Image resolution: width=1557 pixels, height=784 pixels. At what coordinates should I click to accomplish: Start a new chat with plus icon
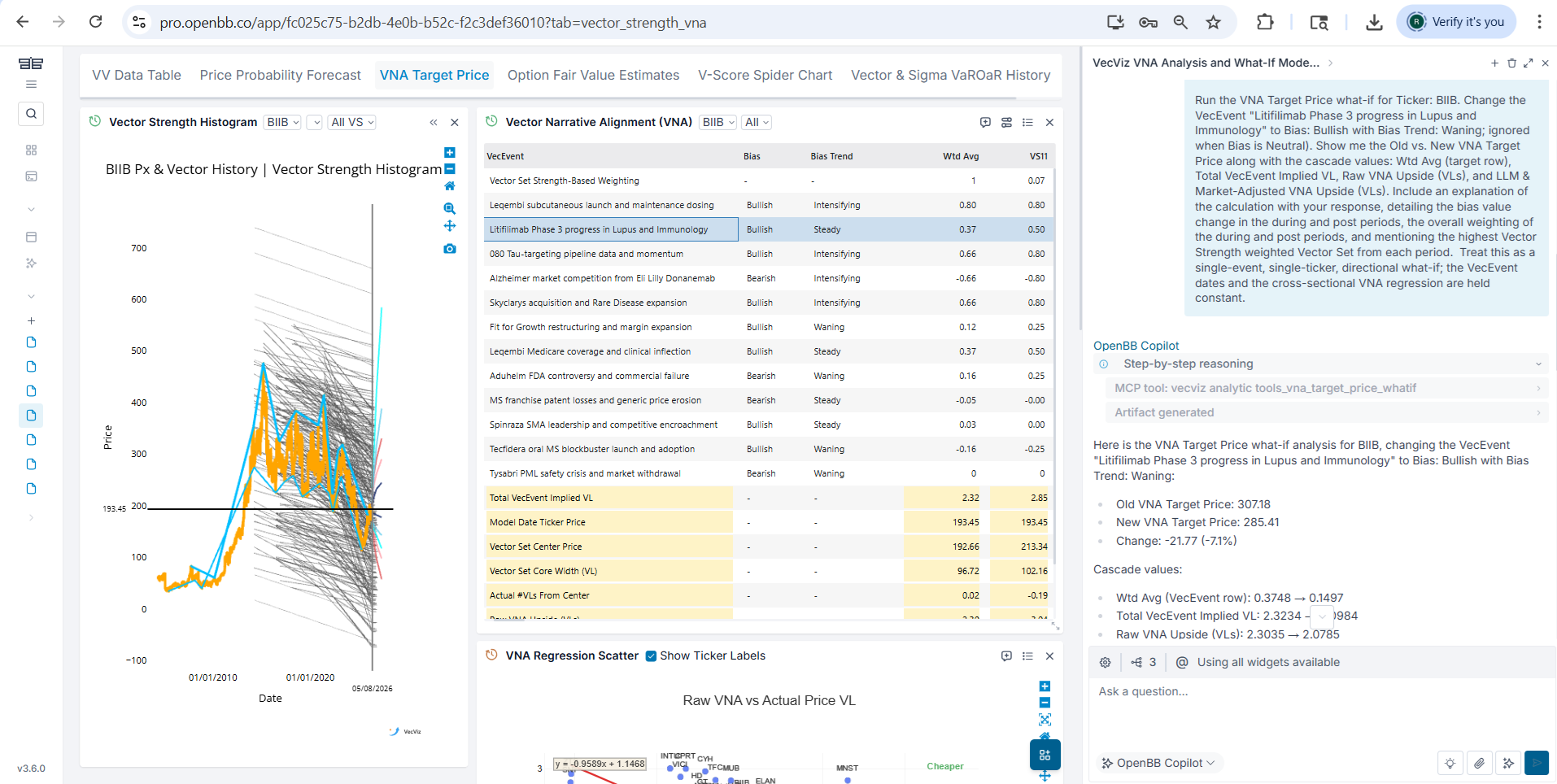(x=1494, y=63)
